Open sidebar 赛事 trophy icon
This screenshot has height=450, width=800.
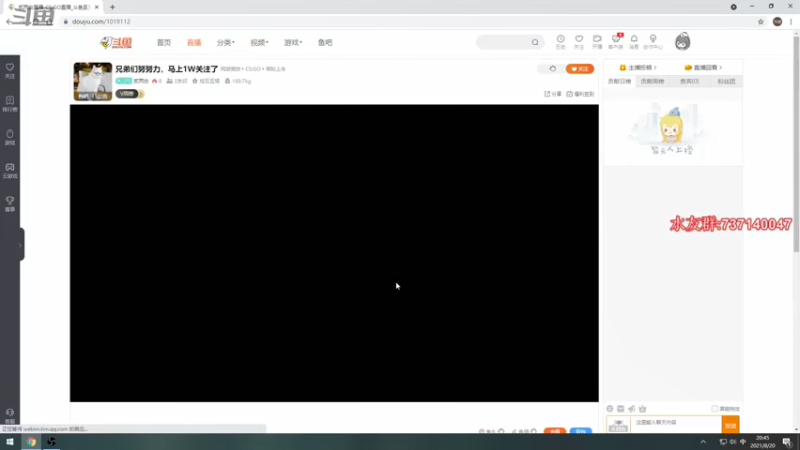[x=10, y=204]
